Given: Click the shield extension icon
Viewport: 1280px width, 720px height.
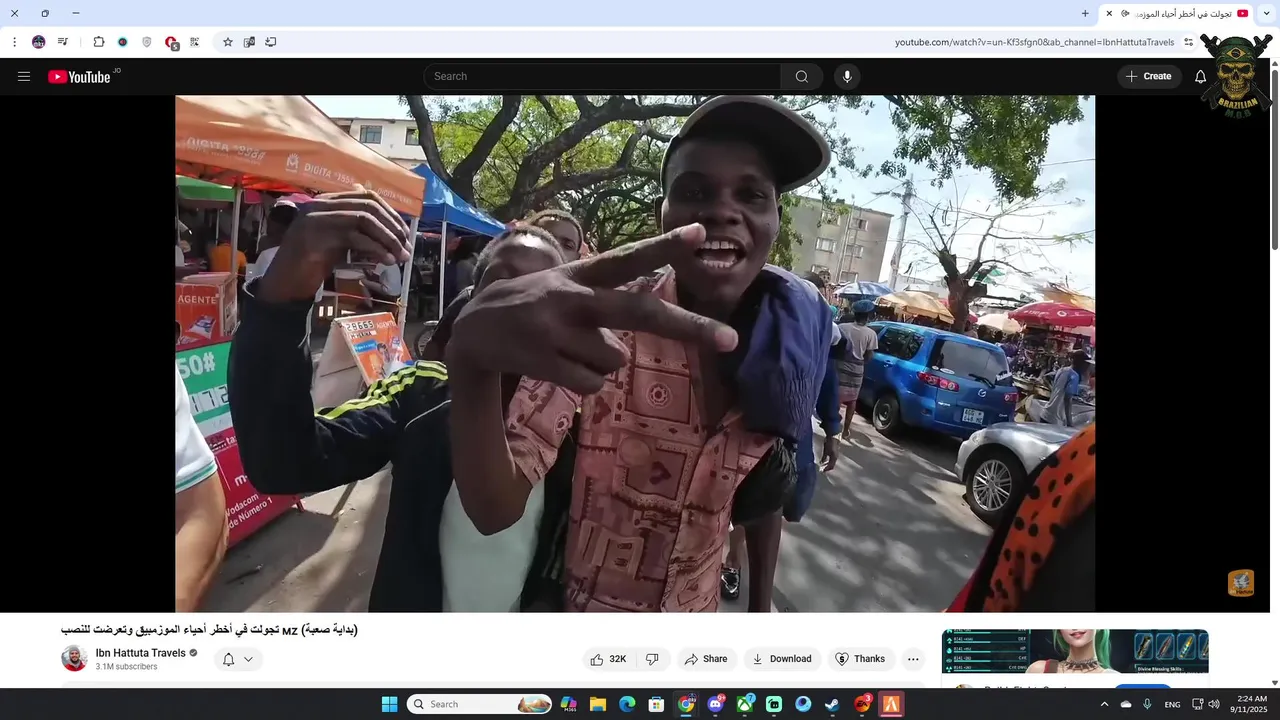Looking at the screenshot, I should point(146,42).
